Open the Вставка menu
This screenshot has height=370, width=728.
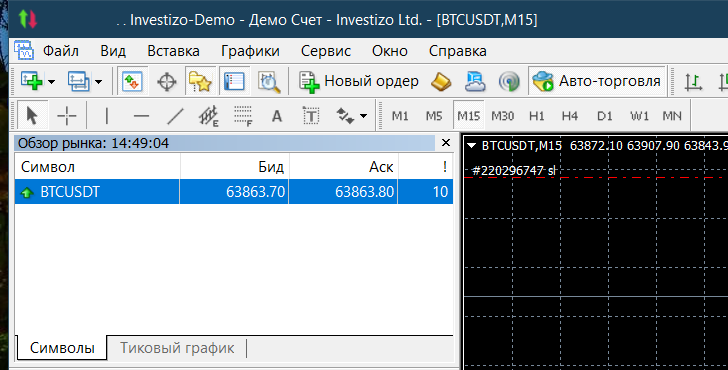(x=173, y=51)
